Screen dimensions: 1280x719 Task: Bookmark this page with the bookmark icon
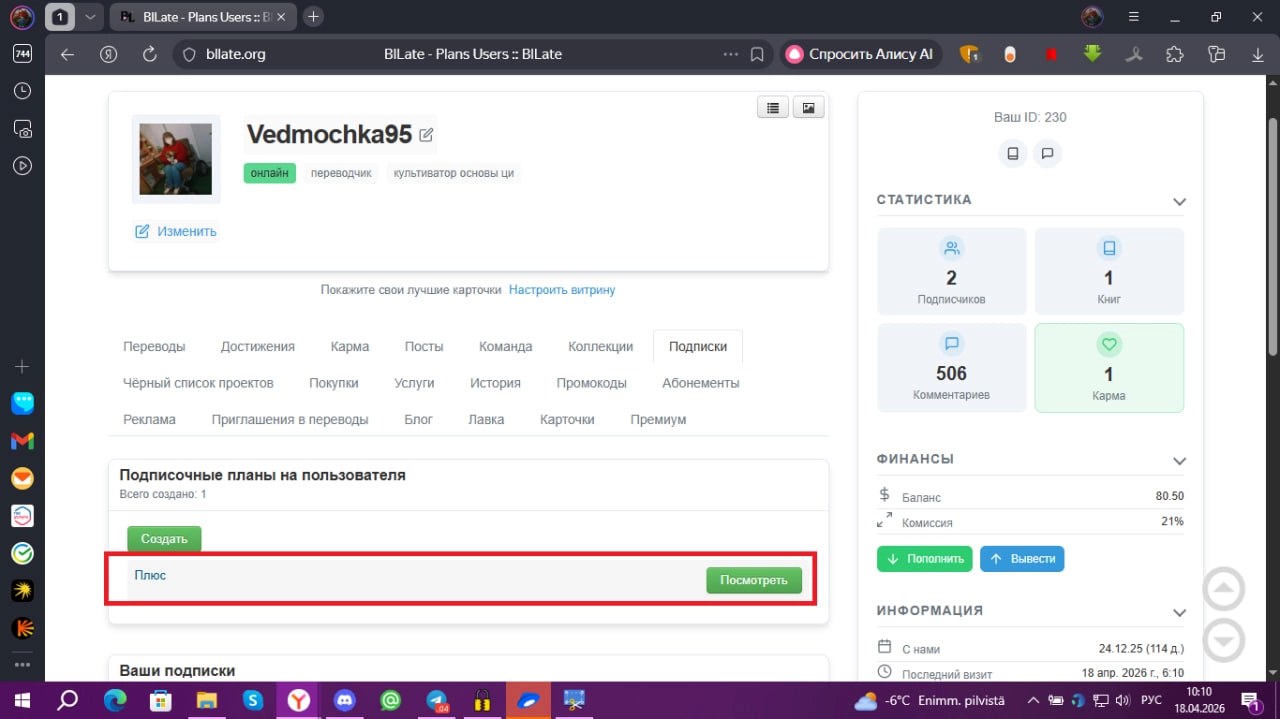[x=757, y=54]
